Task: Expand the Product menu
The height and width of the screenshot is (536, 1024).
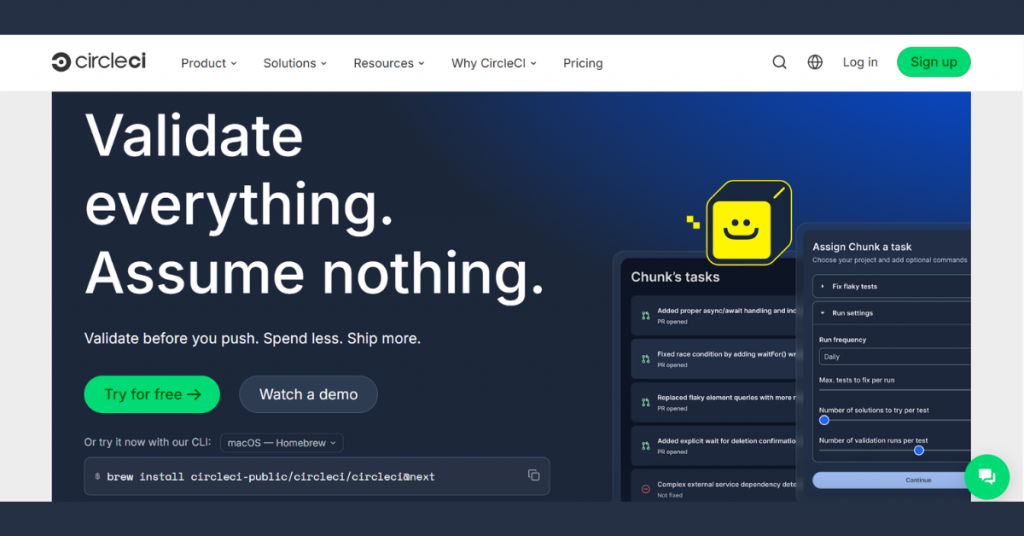Action: [209, 63]
